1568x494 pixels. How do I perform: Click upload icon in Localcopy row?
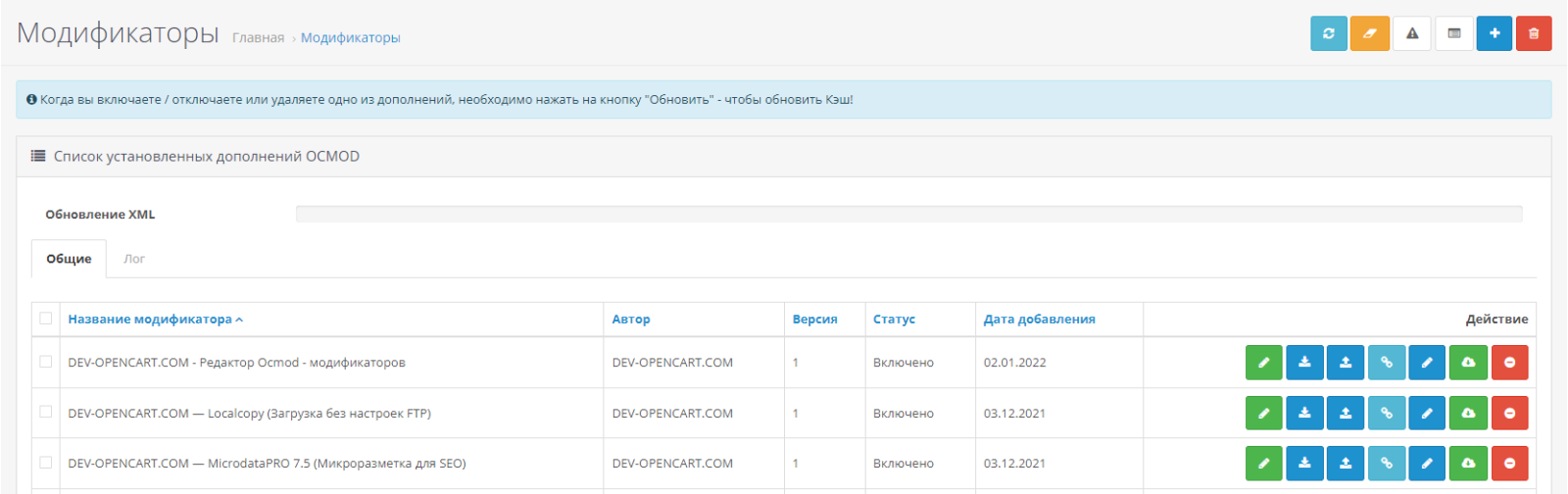(1346, 413)
